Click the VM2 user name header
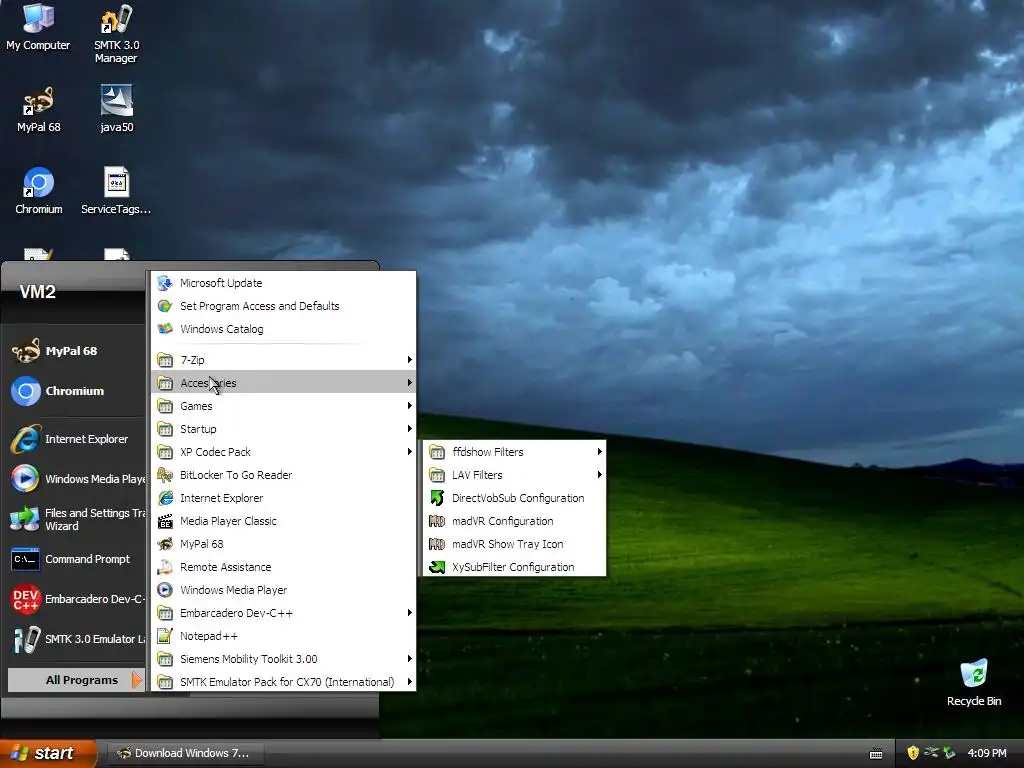The image size is (1024, 768). click(x=38, y=292)
